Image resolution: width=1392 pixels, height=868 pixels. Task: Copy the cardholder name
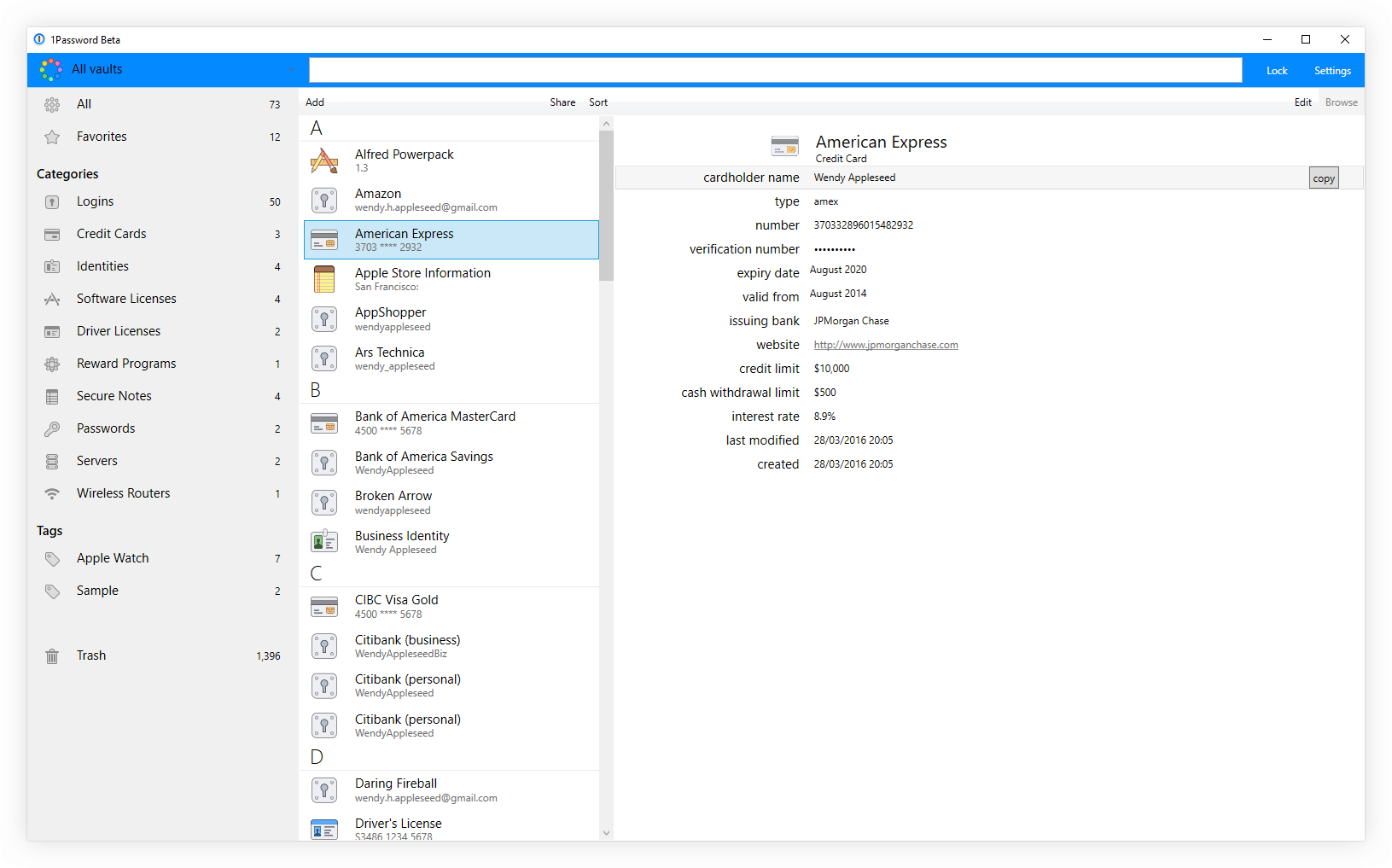[x=1324, y=178]
